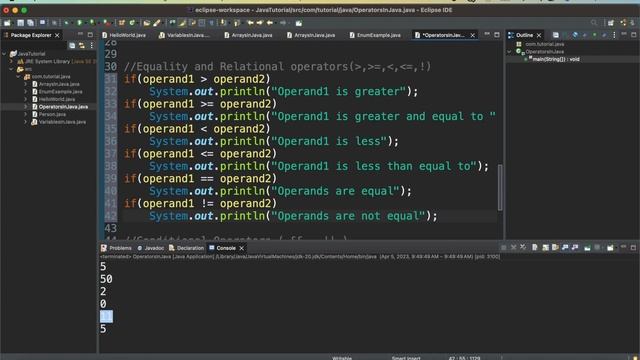Click the External Tools run icon

(x=106, y=23)
